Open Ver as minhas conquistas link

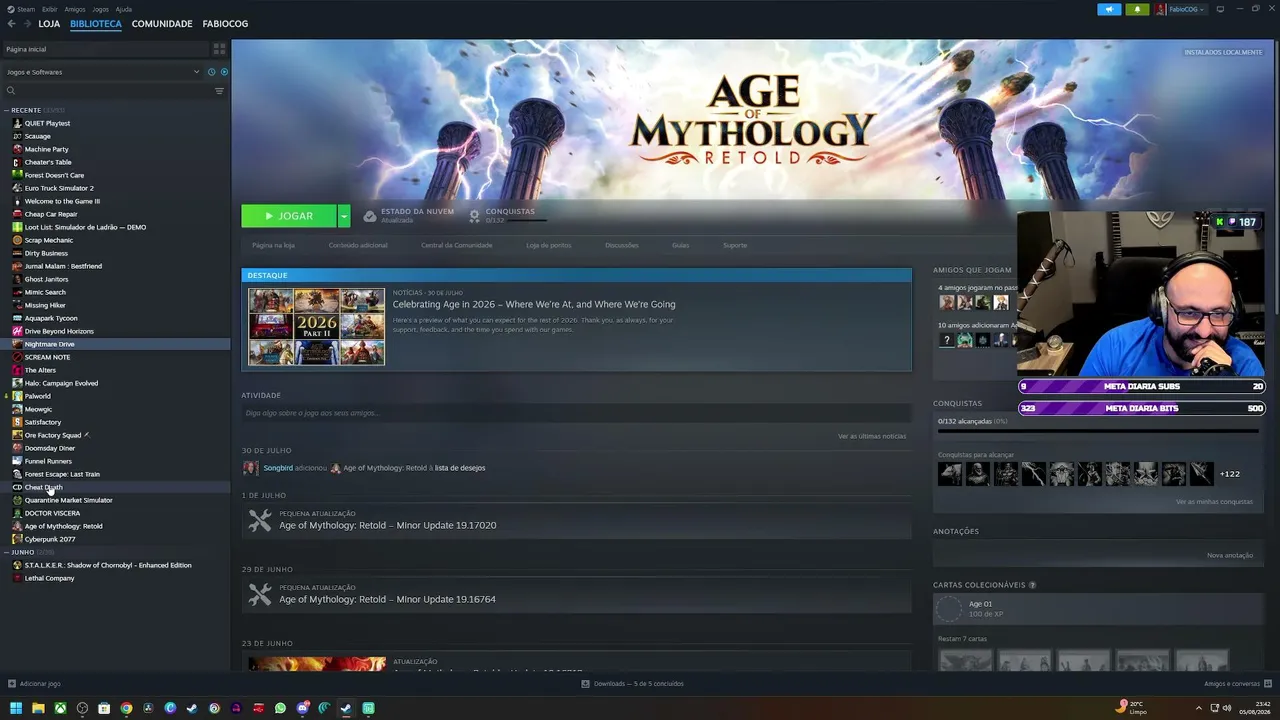pos(1214,502)
